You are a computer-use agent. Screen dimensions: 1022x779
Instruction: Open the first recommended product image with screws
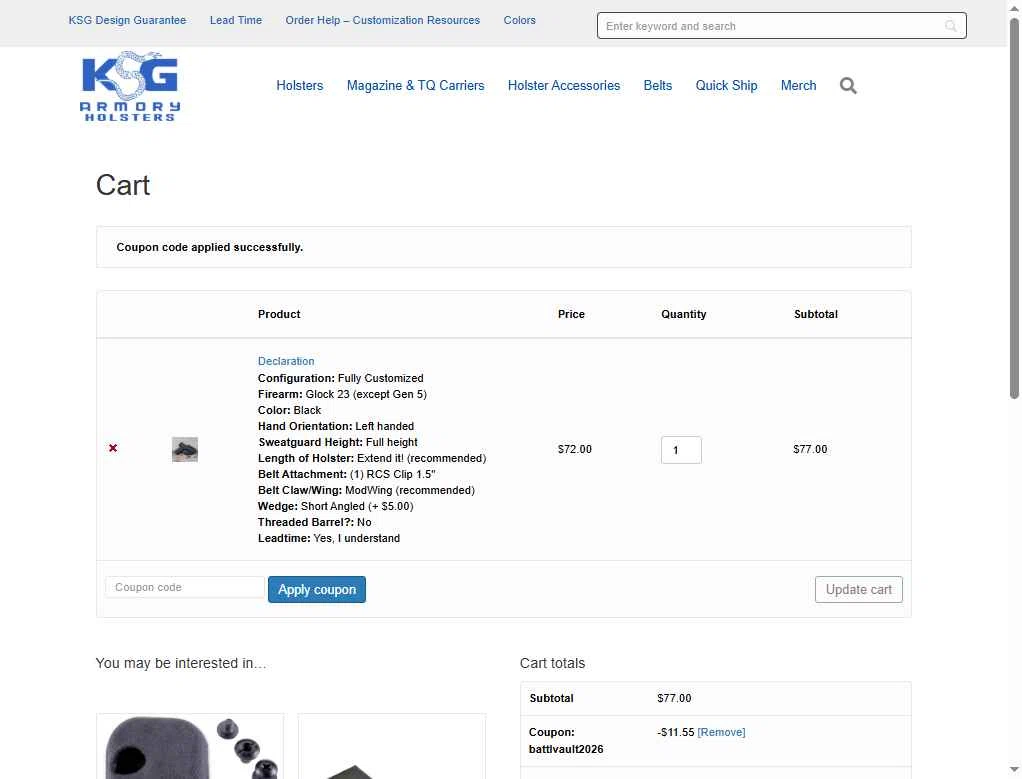point(190,746)
